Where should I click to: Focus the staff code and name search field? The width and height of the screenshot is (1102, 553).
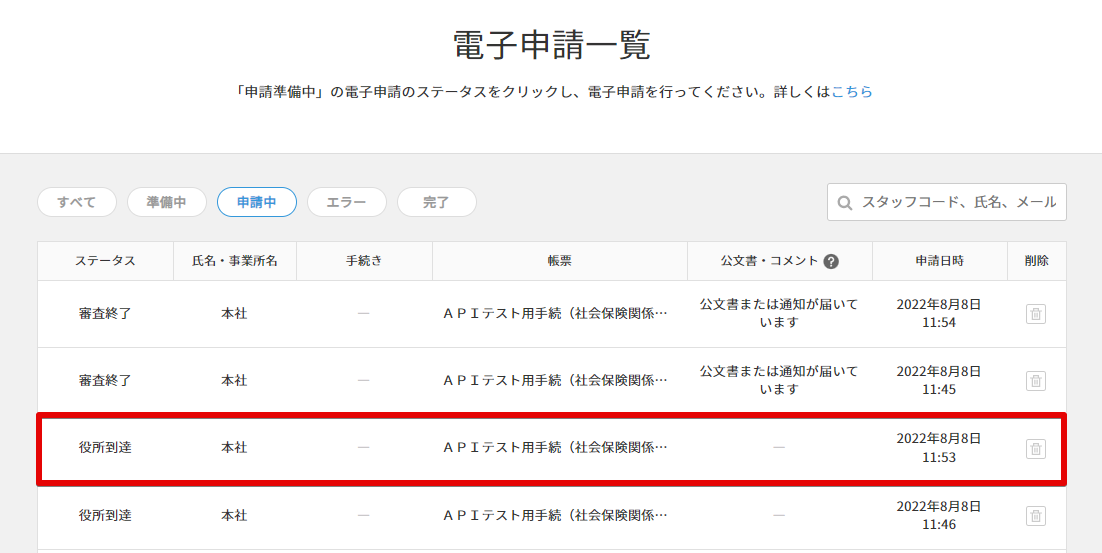(x=958, y=202)
